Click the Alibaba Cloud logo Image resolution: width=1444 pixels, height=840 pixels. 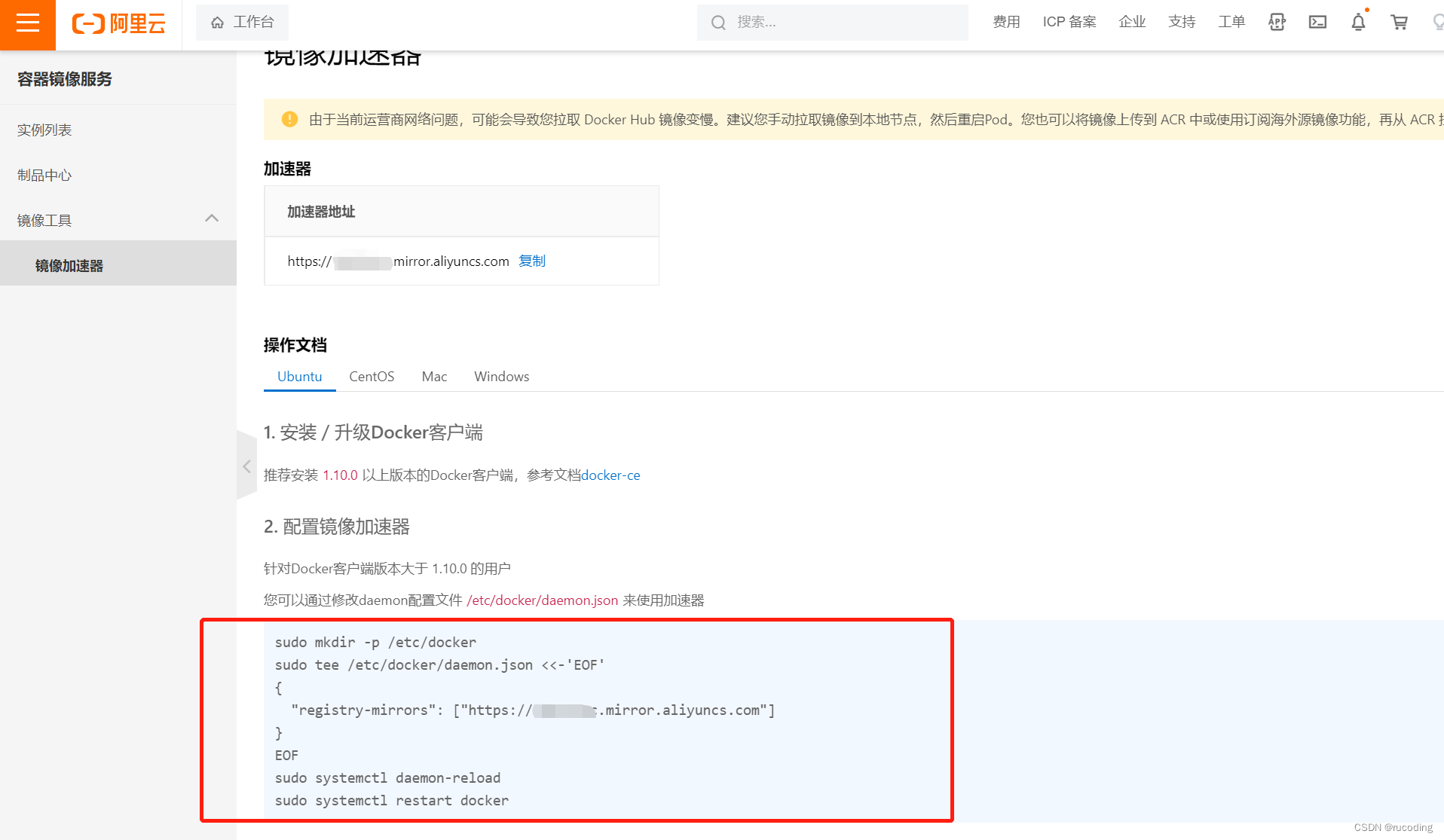tap(118, 23)
